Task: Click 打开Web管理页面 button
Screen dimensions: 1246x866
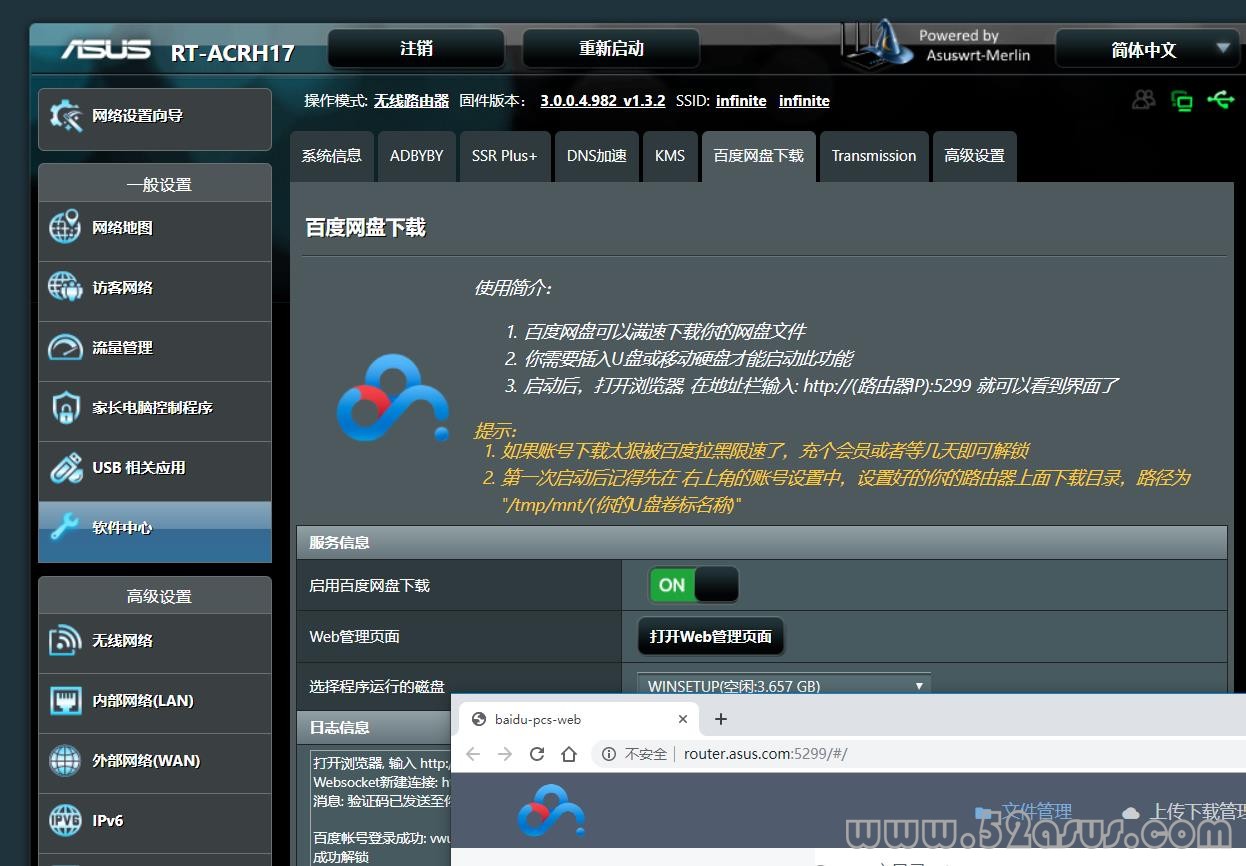Action: tap(711, 636)
